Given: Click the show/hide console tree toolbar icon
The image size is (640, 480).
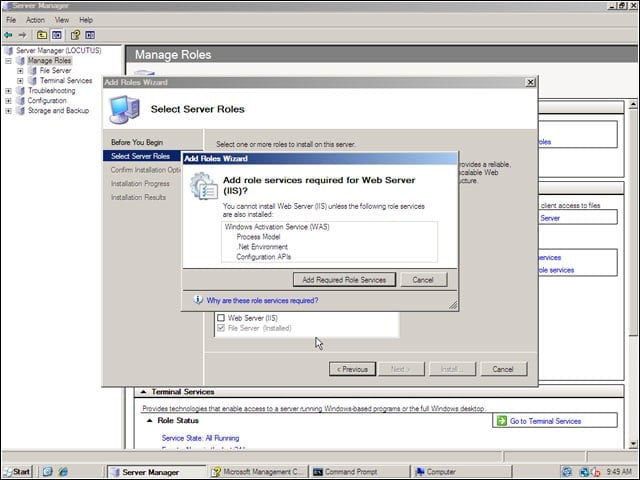Looking at the screenshot, I should tap(57, 35).
